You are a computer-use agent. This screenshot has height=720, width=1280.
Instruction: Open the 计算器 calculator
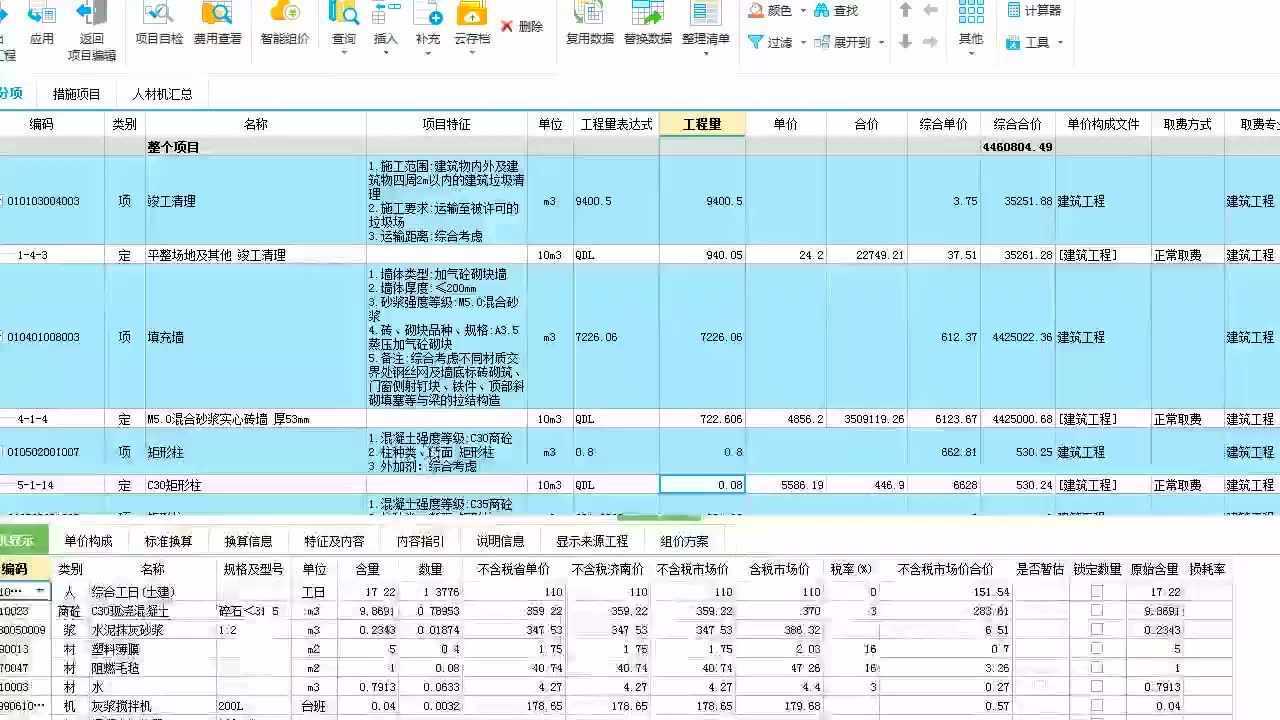click(x=1034, y=10)
